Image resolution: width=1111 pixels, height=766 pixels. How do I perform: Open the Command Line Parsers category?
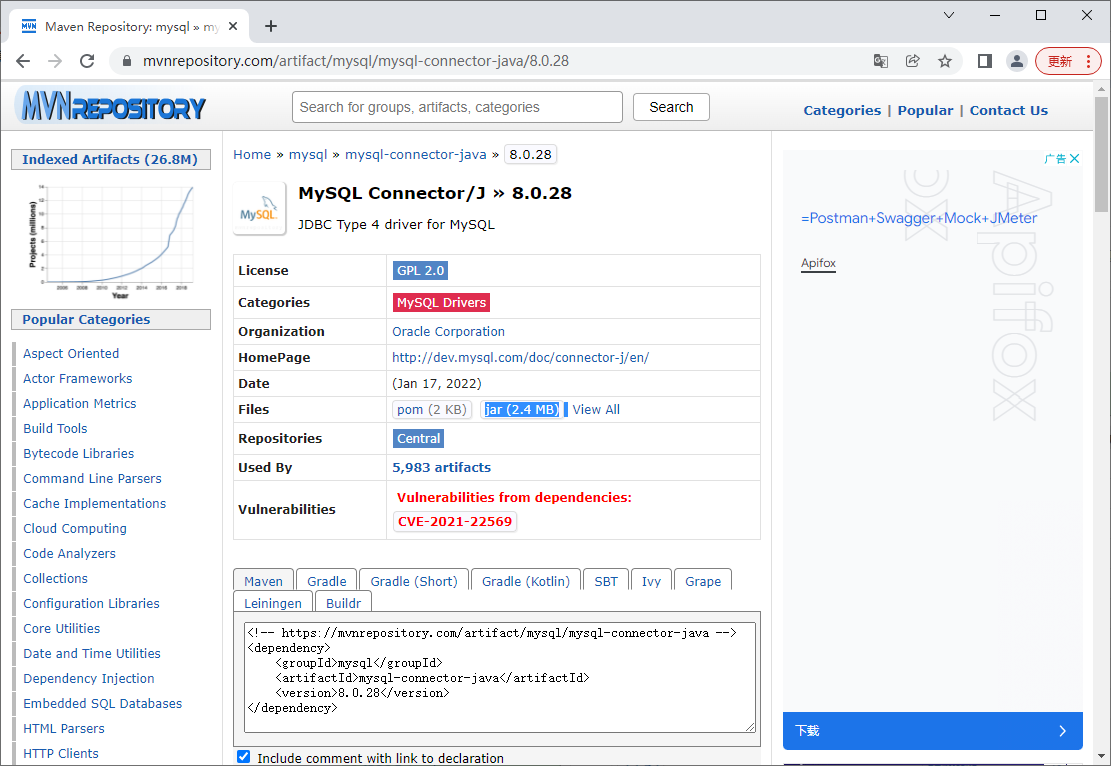click(92, 478)
